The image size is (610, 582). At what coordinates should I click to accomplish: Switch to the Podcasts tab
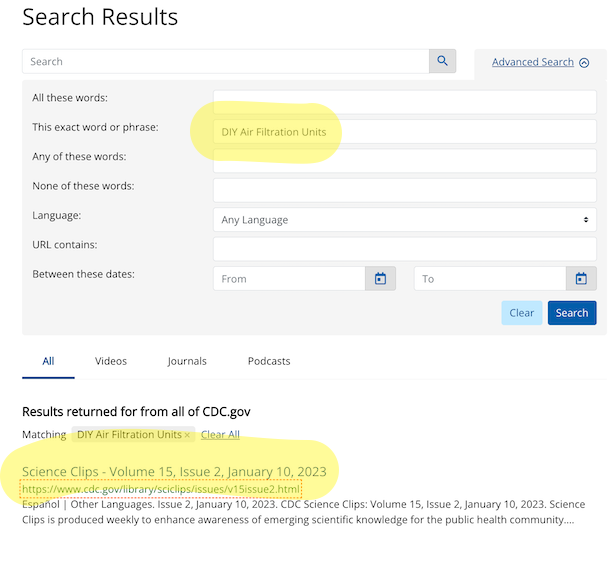(x=269, y=361)
